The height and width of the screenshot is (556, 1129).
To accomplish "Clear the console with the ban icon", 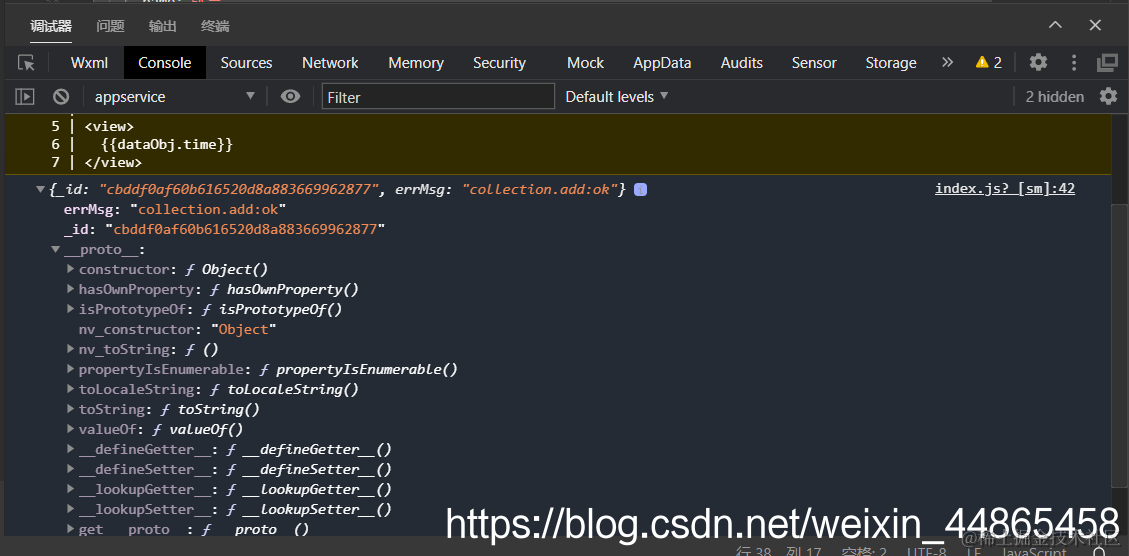I will [x=61, y=97].
